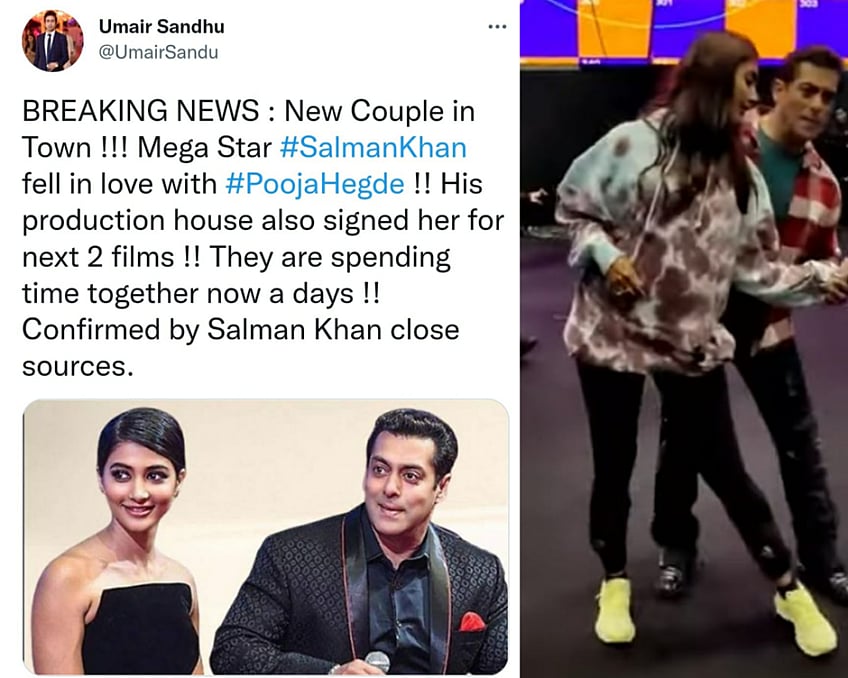
Task: Select the microphone at the photo's bottom
Action: pos(377,662)
